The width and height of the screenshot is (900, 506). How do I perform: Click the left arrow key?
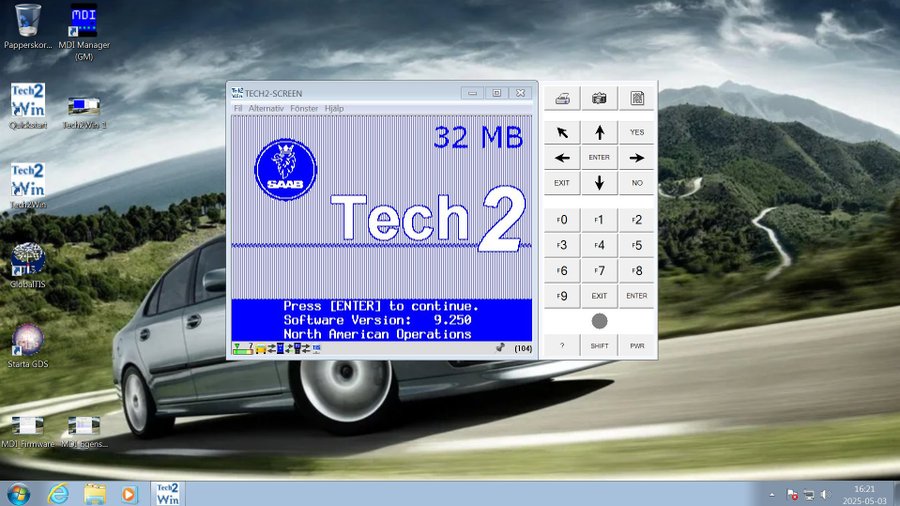pos(562,158)
